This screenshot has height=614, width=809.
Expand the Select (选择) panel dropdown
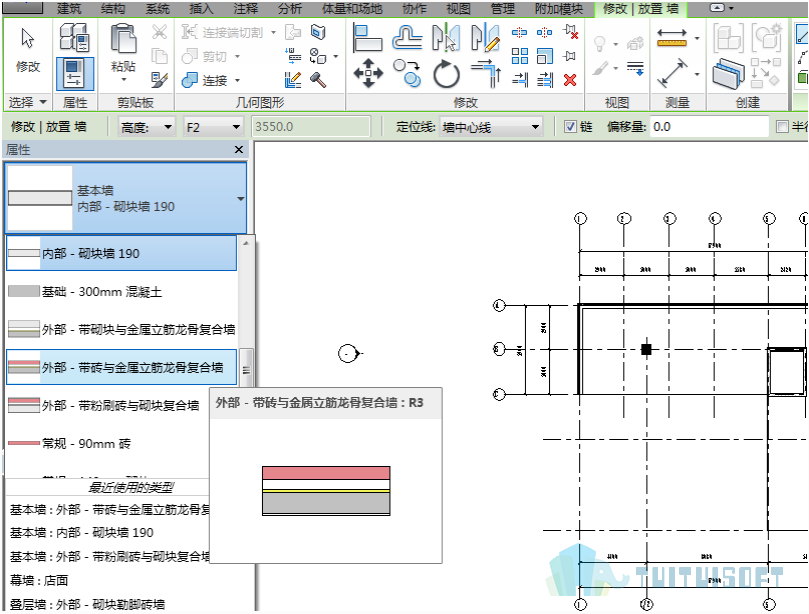43,102
